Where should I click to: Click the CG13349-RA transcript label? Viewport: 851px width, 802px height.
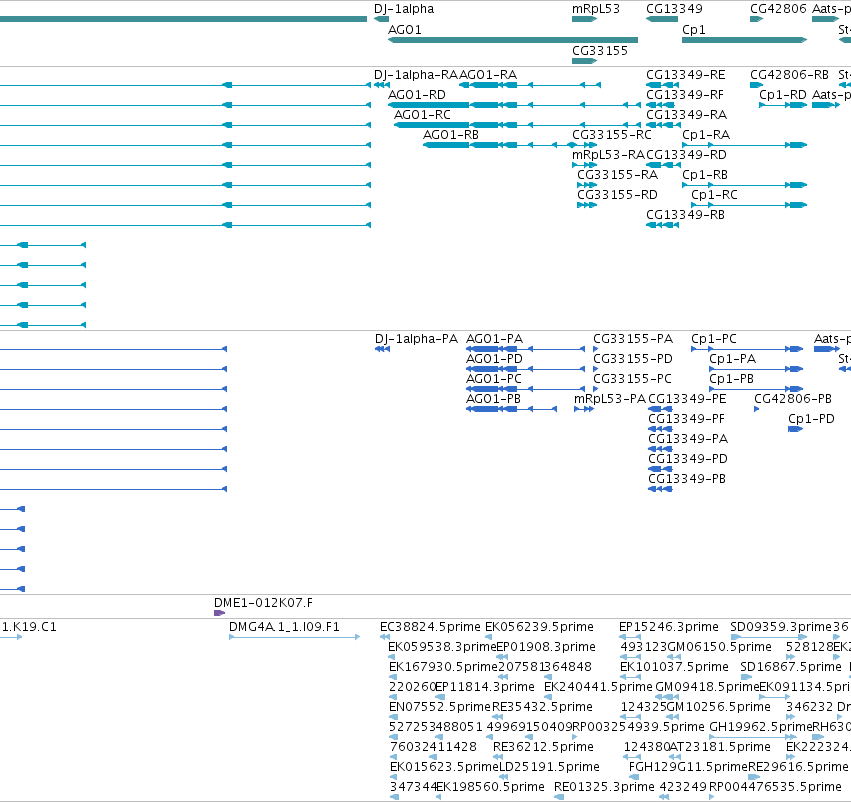pos(686,115)
